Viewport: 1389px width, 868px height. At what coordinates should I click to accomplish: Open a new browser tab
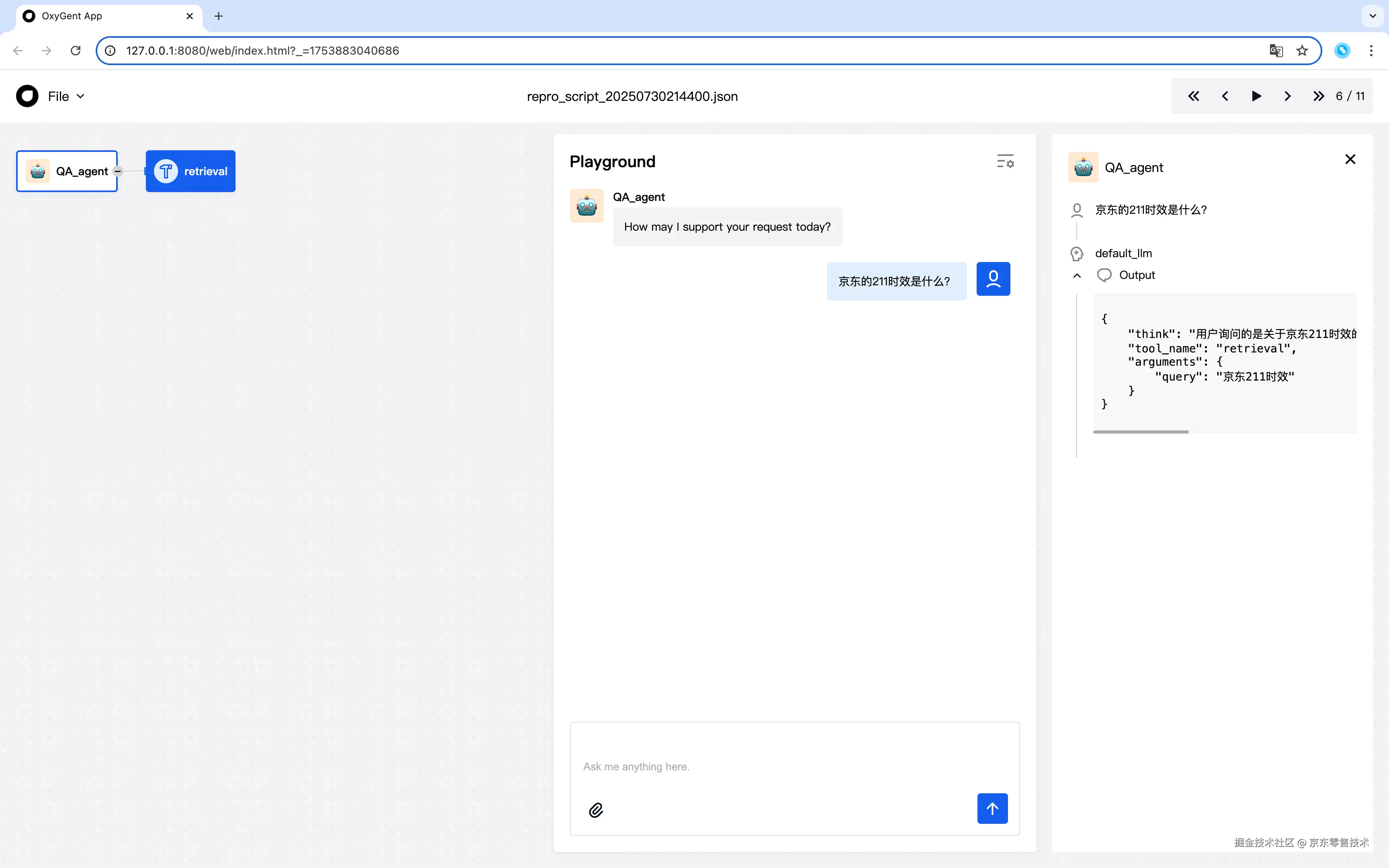coord(218,16)
